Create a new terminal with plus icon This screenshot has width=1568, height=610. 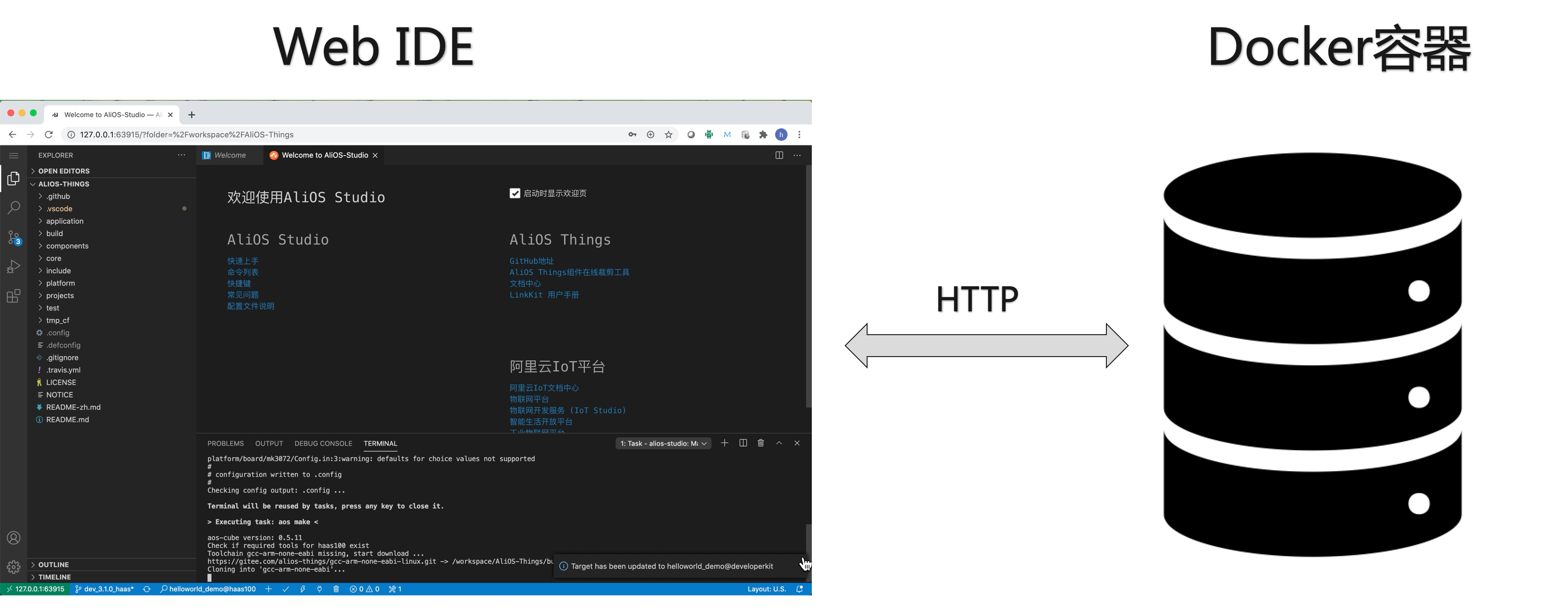coord(724,443)
